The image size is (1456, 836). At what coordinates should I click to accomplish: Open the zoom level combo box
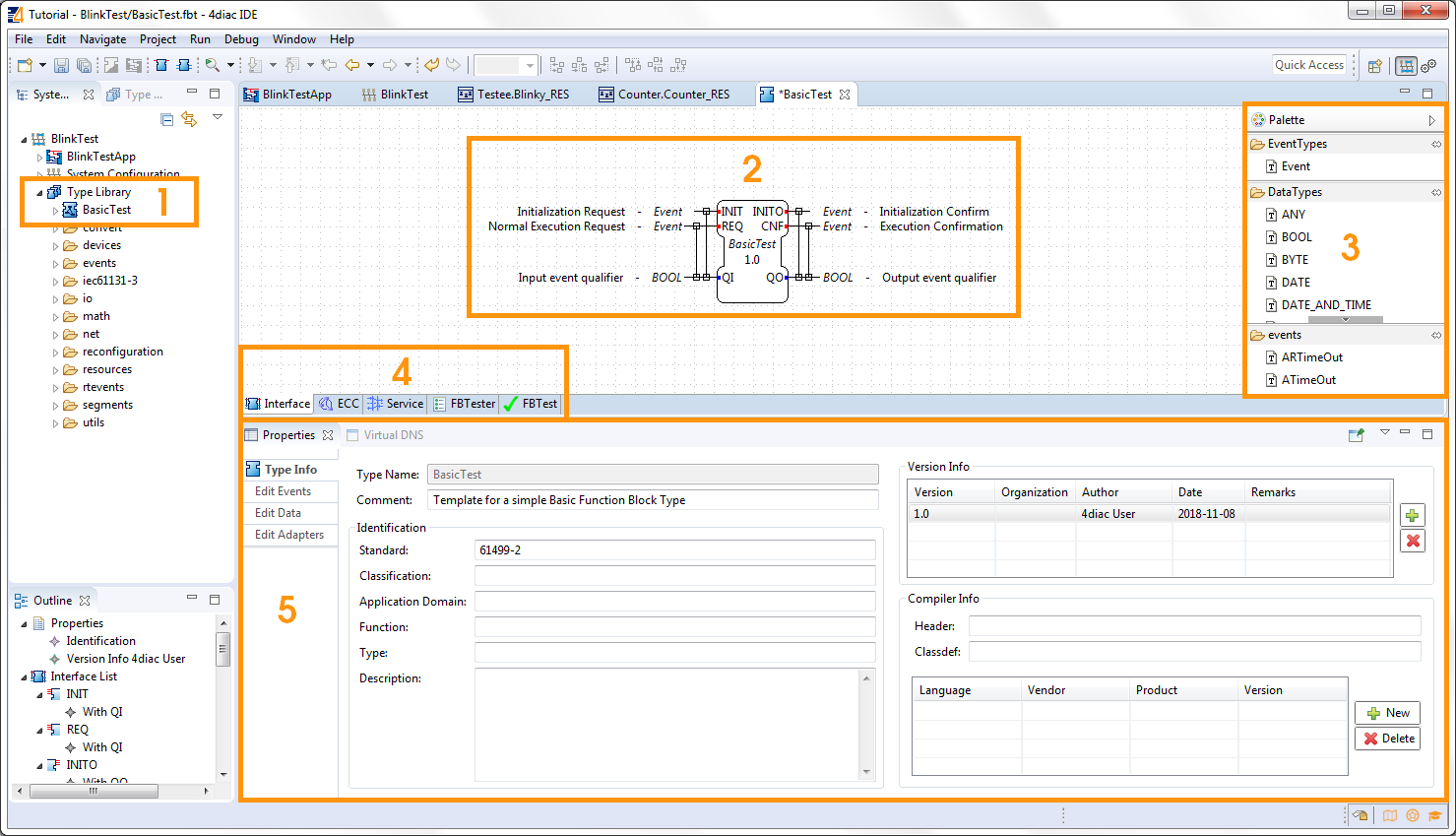(530, 66)
